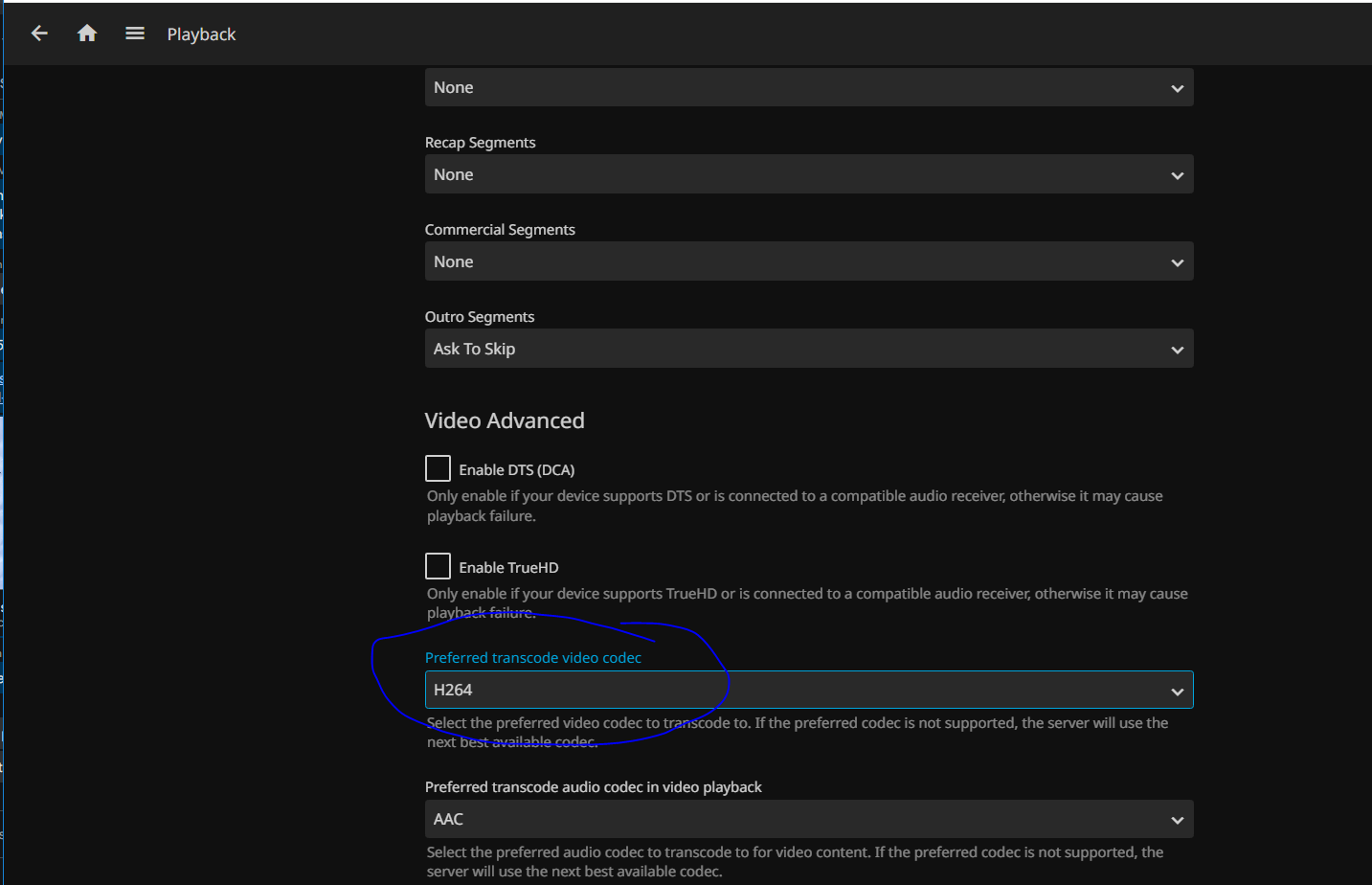Image resolution: width=1372 pixels, height=885 pixels.
Task: Click the 'Enable TrueHD' label text
Action: 508,568
